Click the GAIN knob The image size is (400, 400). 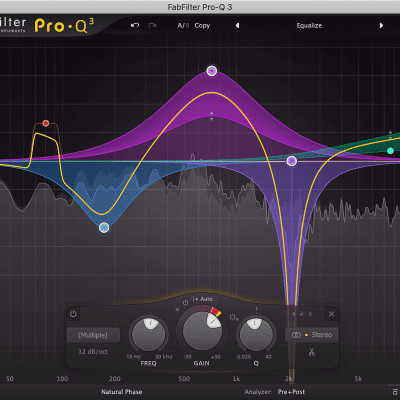pyautogui.click(x=202, y=331)
